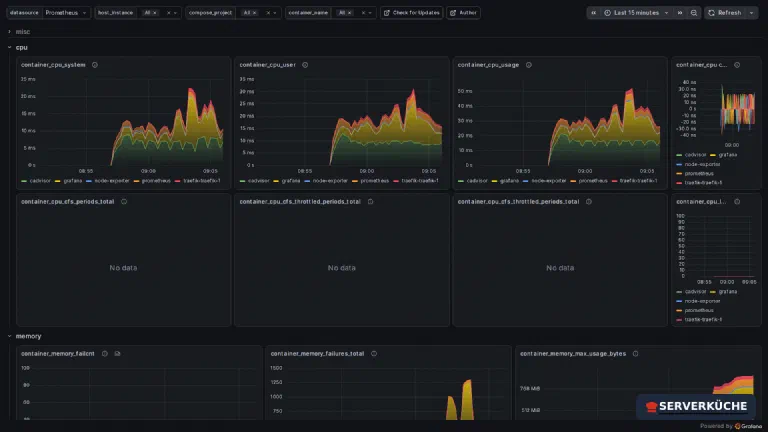Click the Refresh button
This screenshot has width=768, height=432.
click(x=725, y=13)
